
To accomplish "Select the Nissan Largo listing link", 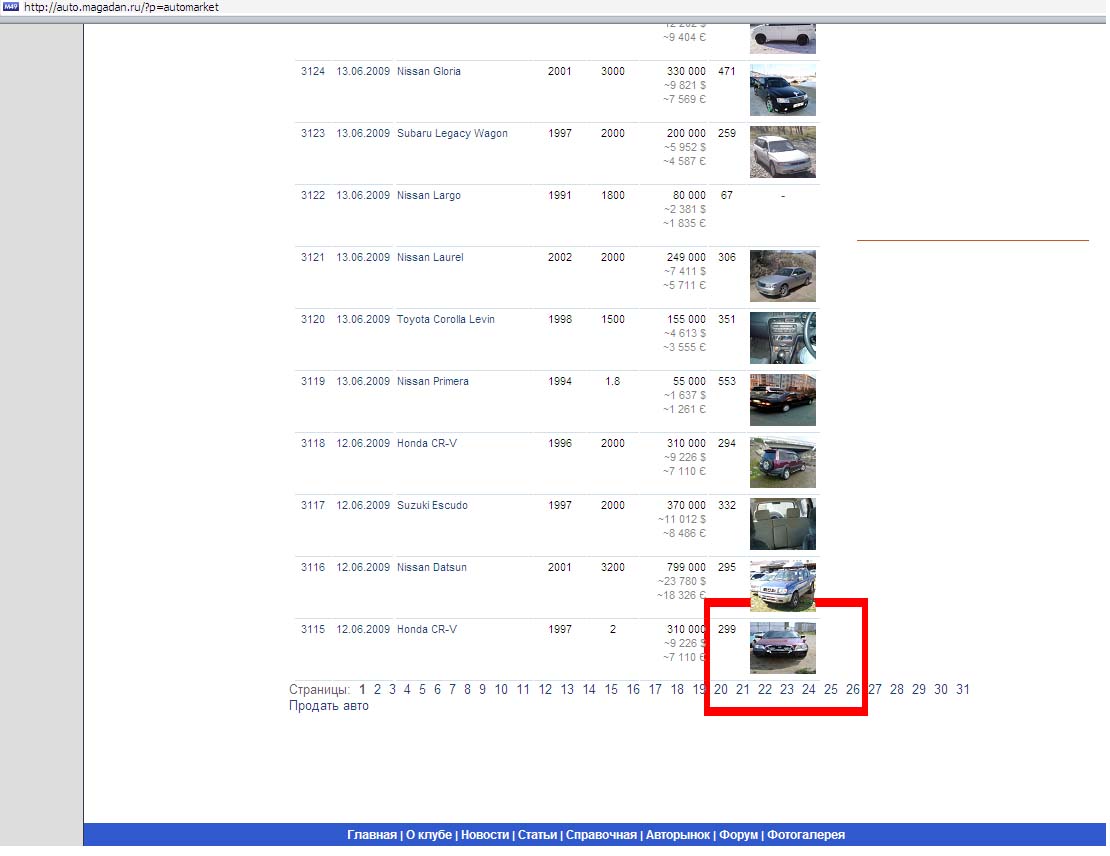I will (428, 196).
